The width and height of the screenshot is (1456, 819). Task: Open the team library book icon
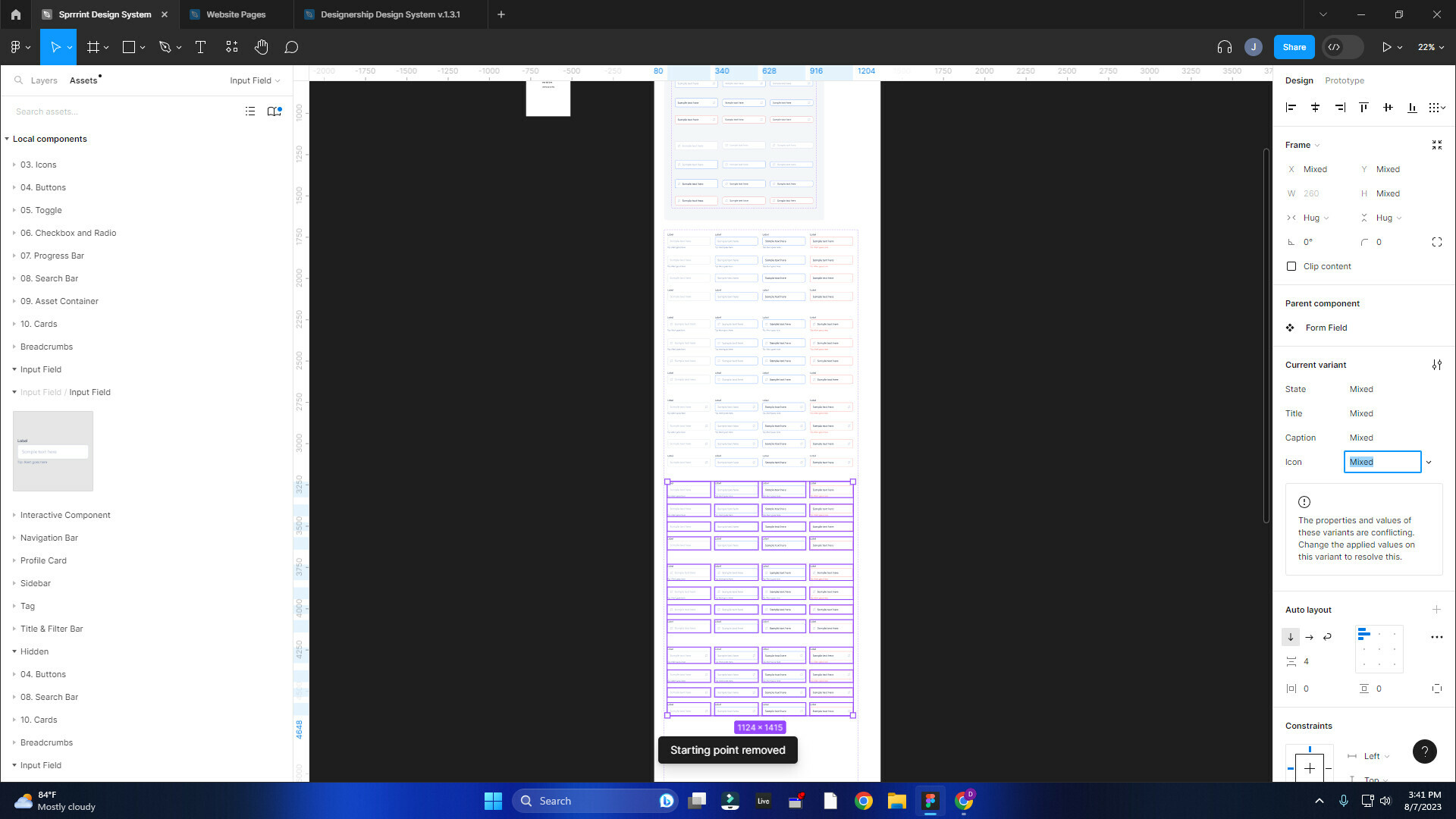274,111
